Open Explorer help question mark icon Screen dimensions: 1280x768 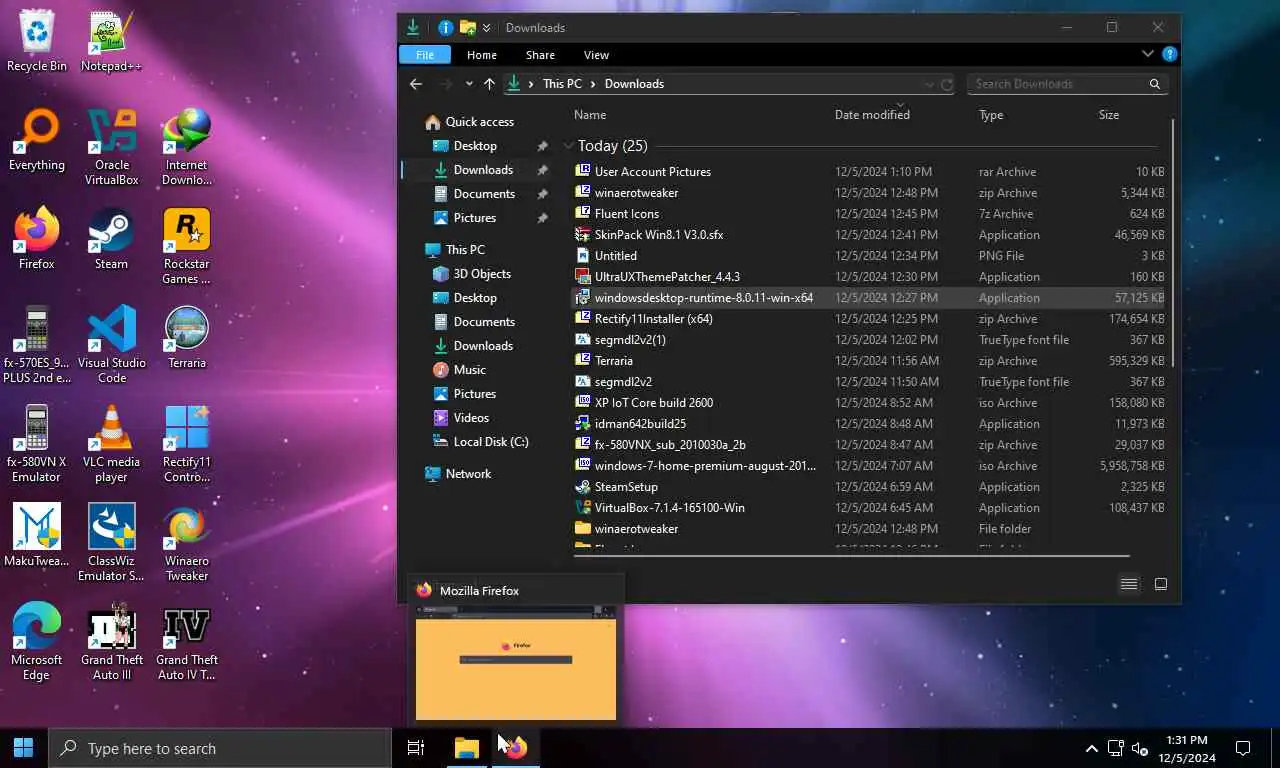pyautogui.click(x=1169, y=54)
